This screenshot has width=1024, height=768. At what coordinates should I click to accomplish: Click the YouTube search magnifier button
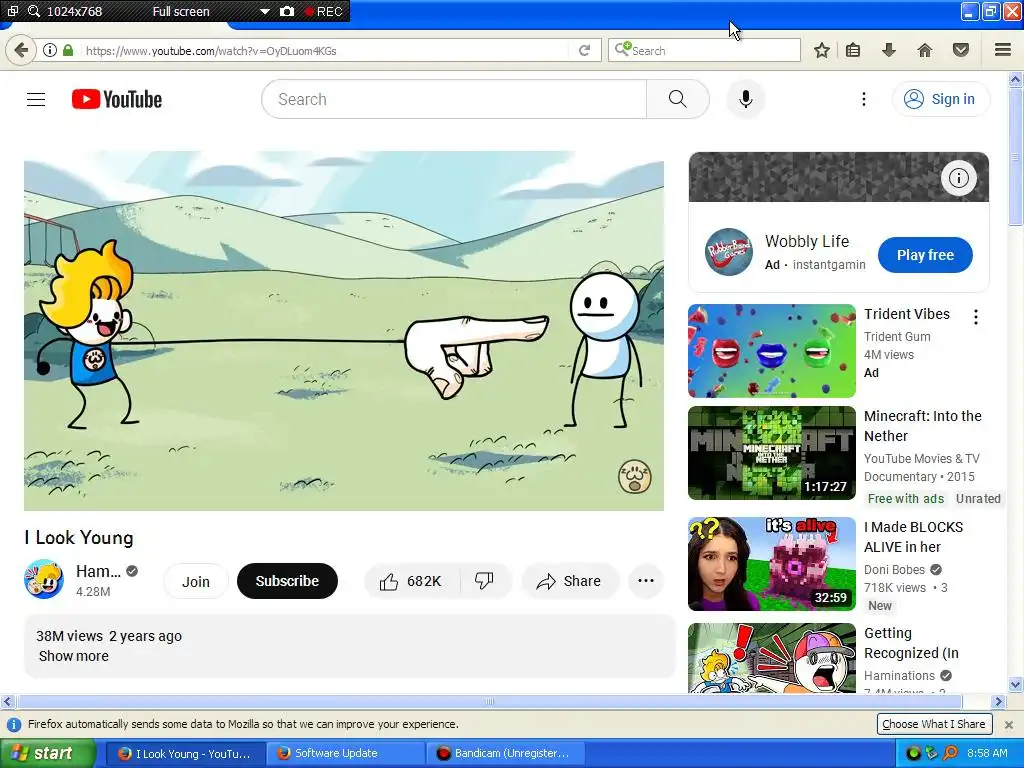[x=678, y=99]
